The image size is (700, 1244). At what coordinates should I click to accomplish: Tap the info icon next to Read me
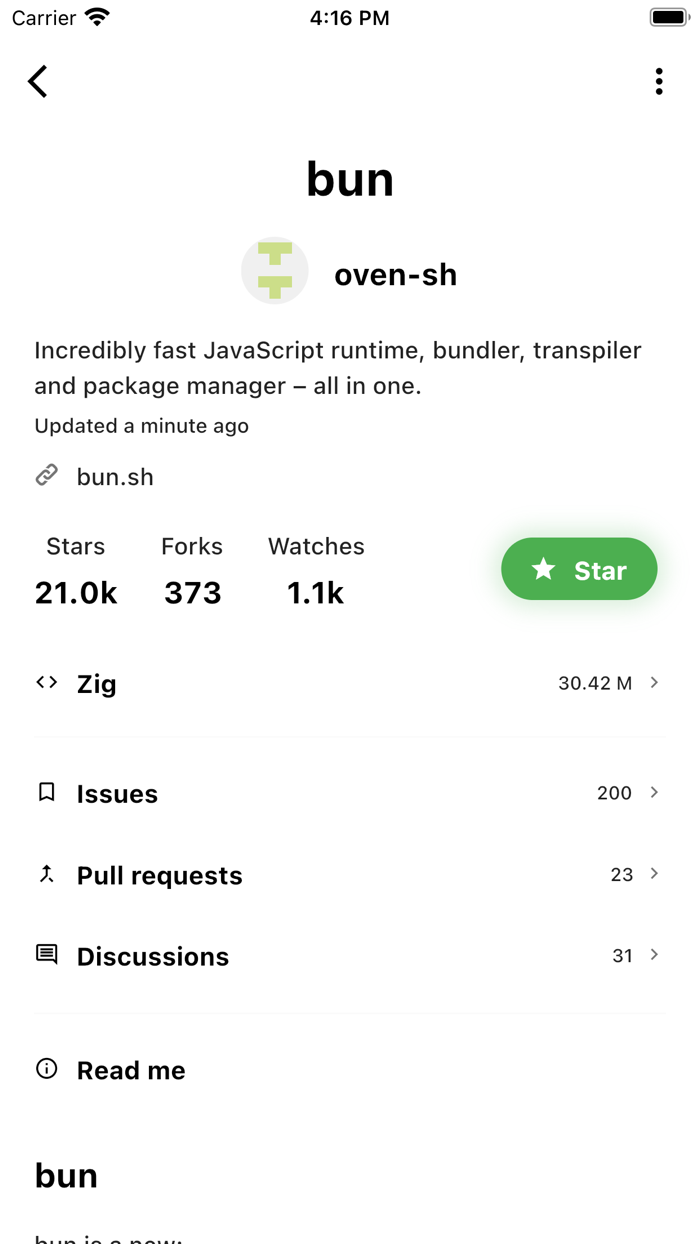pyautogui.click(x=46, y=1068)
